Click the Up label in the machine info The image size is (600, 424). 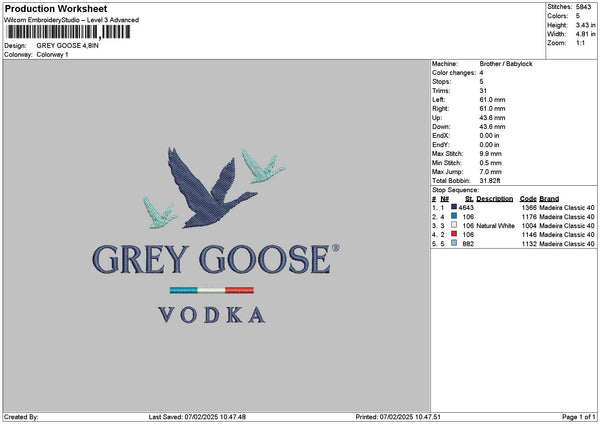(437, 118)
